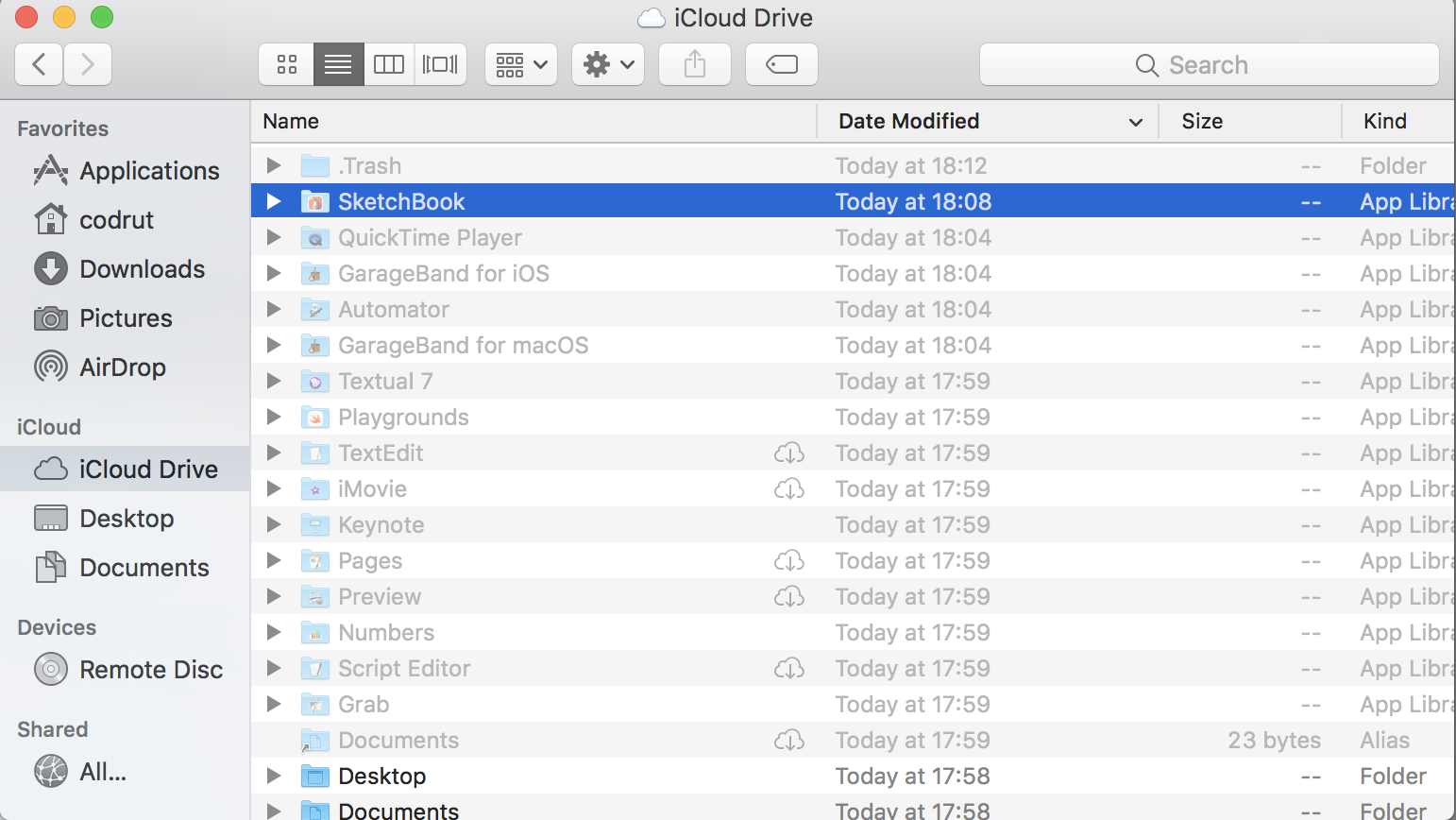This screenshot has width=1456, height=820.
Task: Click the Automator folder icon
Action: coord(315,309)
